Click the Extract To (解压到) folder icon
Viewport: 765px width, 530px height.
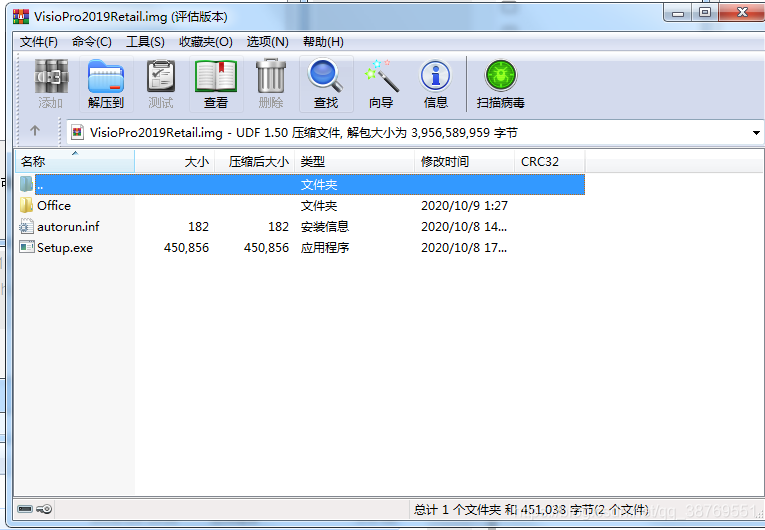[x=106, y=76]
